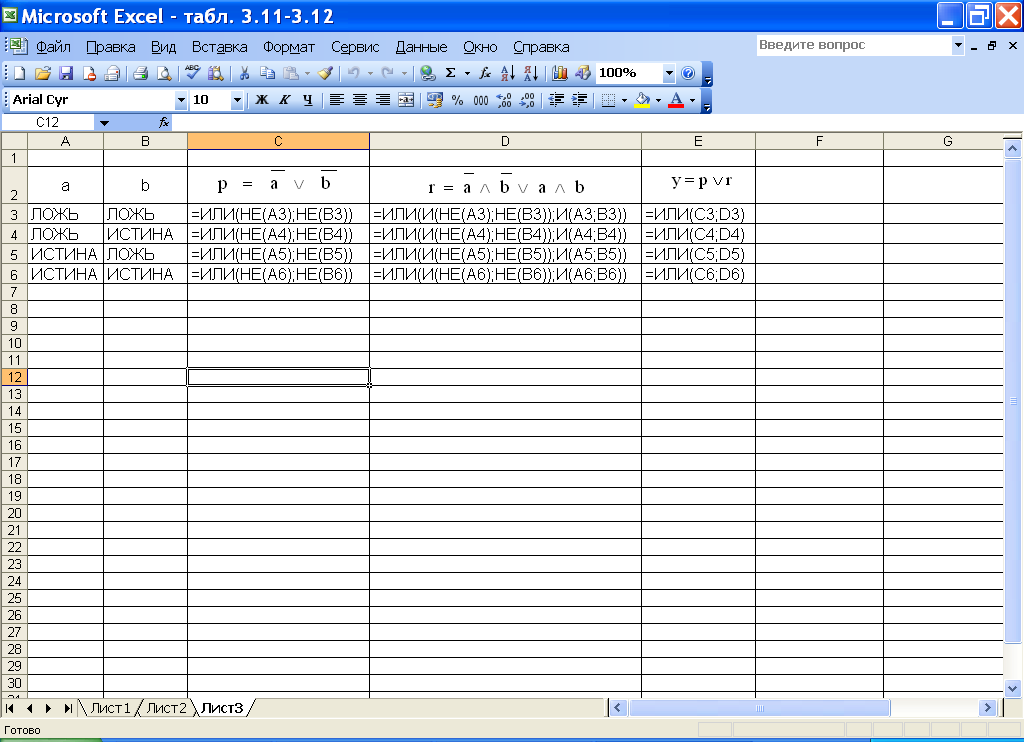The image size is (1024, 742).
Task: Select cell A6 containing ИСТИНА
Action: click(65, 274)
